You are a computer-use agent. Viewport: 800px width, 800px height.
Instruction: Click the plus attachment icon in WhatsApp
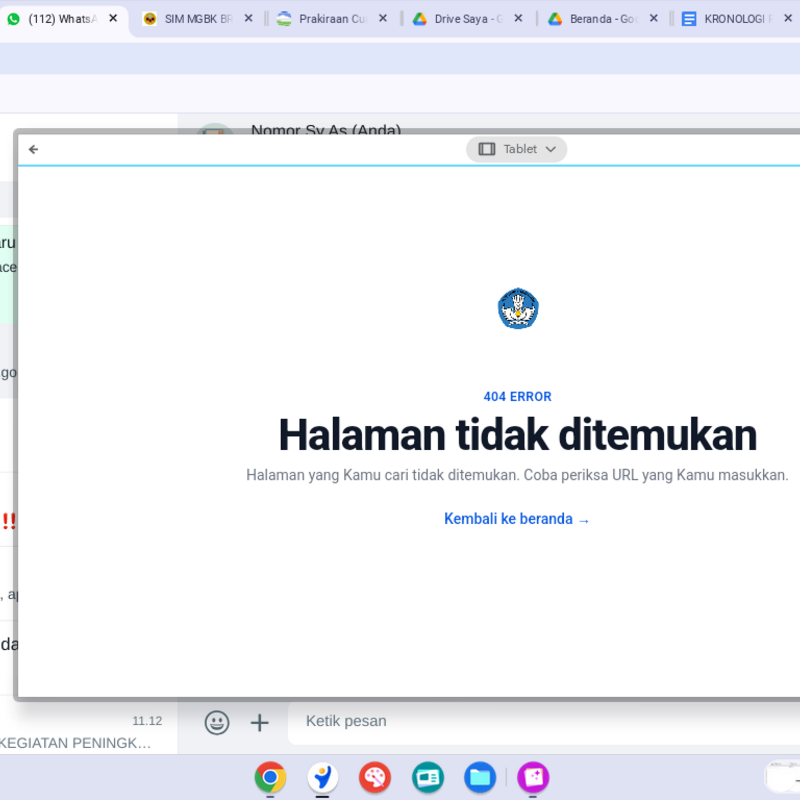coord(259,722)
